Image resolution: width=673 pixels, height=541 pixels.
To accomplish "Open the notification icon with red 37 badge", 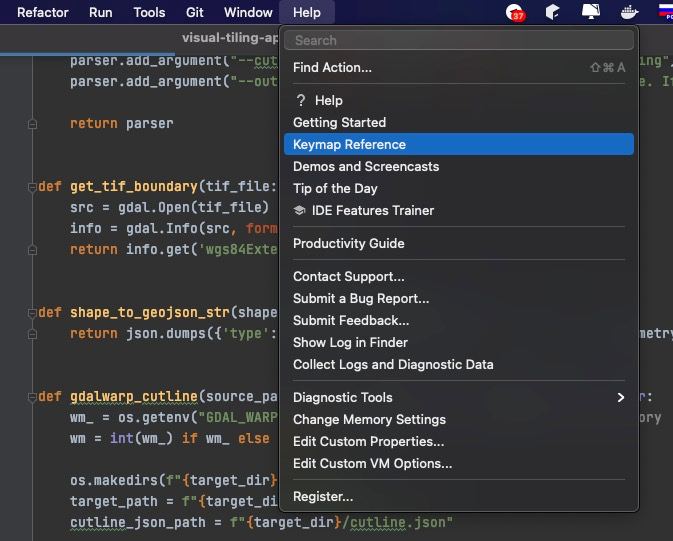I will click(515, 12).
